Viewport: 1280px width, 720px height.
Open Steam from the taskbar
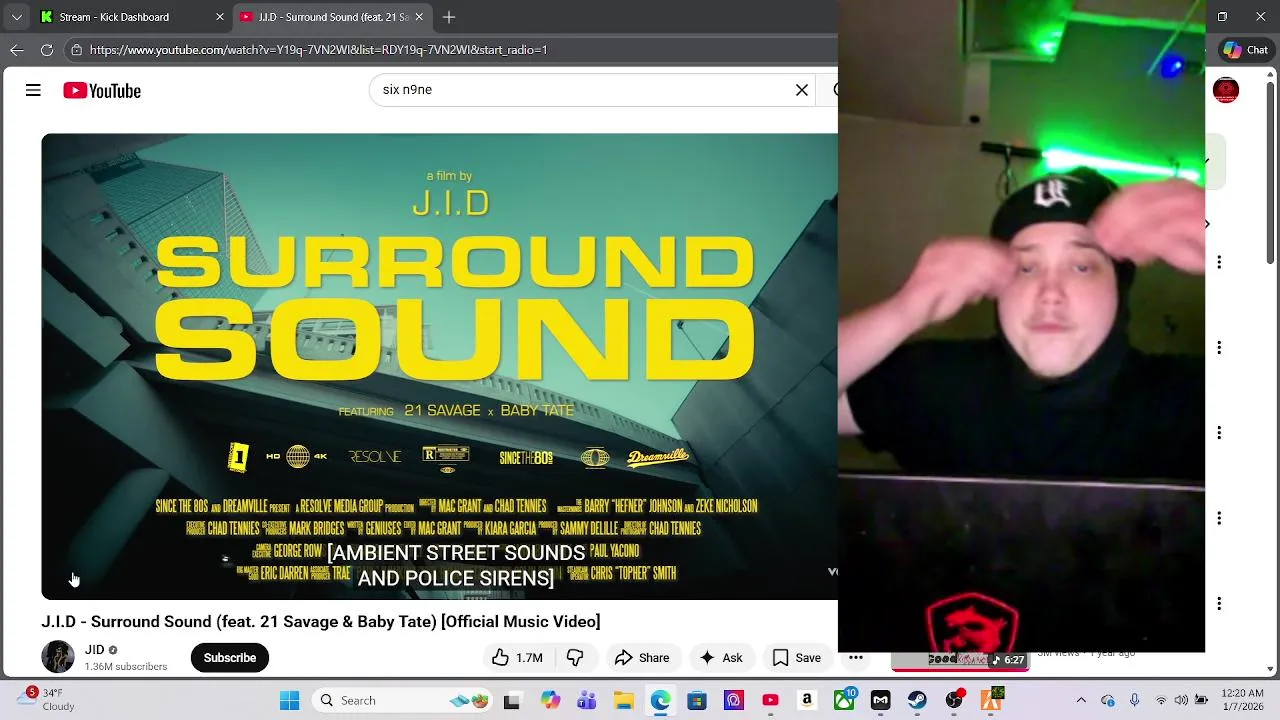[917, 700]
